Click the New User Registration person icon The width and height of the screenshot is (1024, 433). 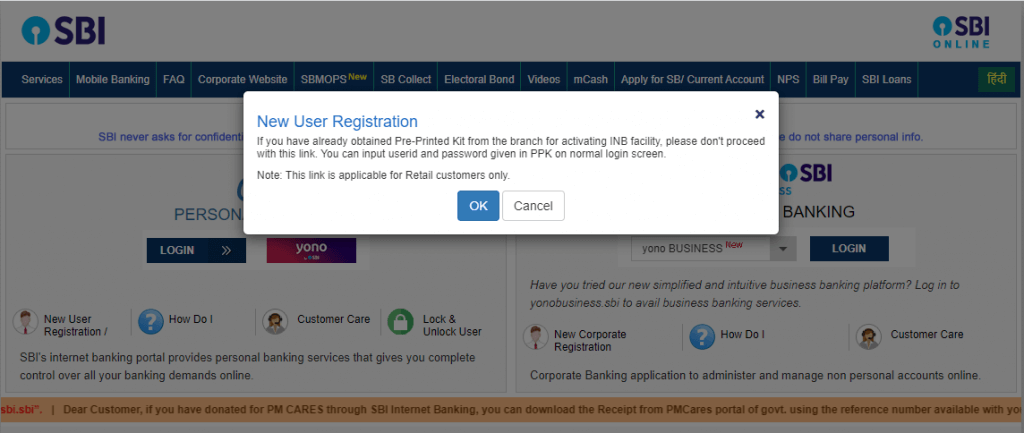(25, 322)
